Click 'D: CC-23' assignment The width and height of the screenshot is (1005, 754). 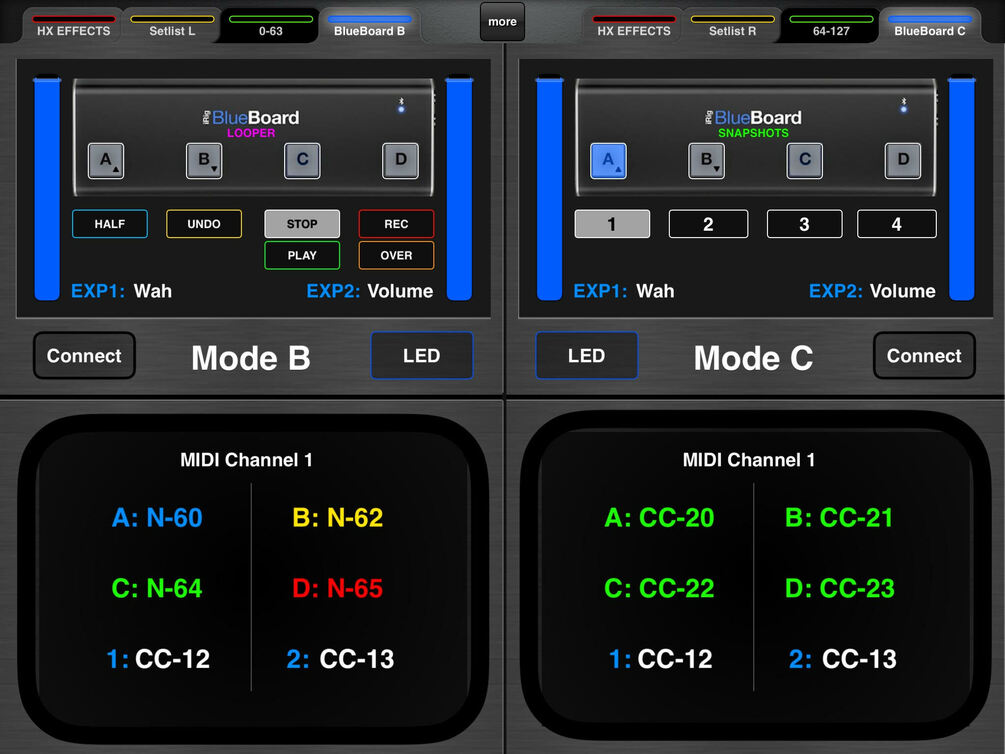(x=840, y=588)
